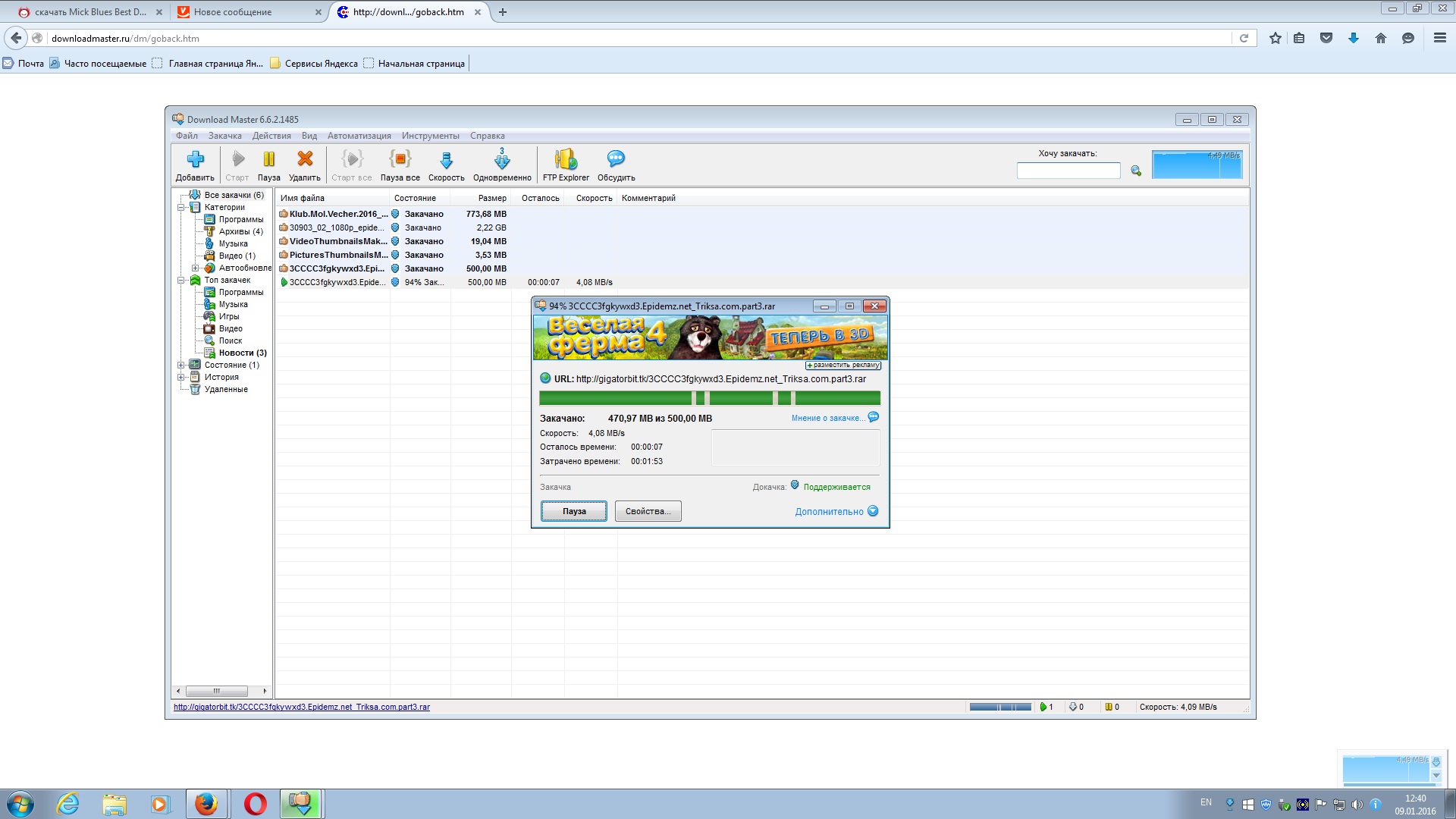Screen dimensions: 1456x819
Task: Click the разместить рекламу link
Action: (843, 365)
